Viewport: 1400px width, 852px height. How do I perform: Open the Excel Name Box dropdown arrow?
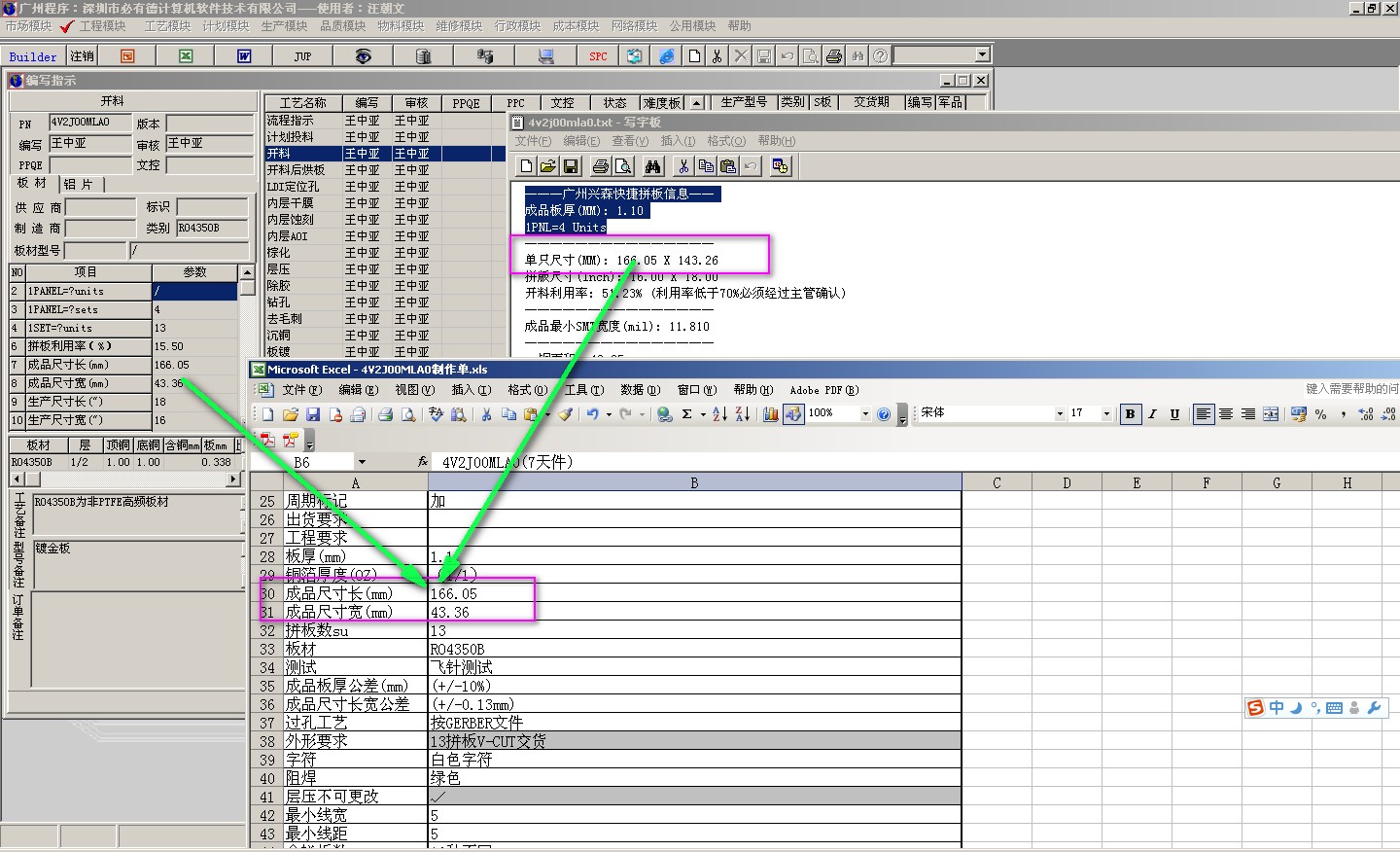pos(362,463)
